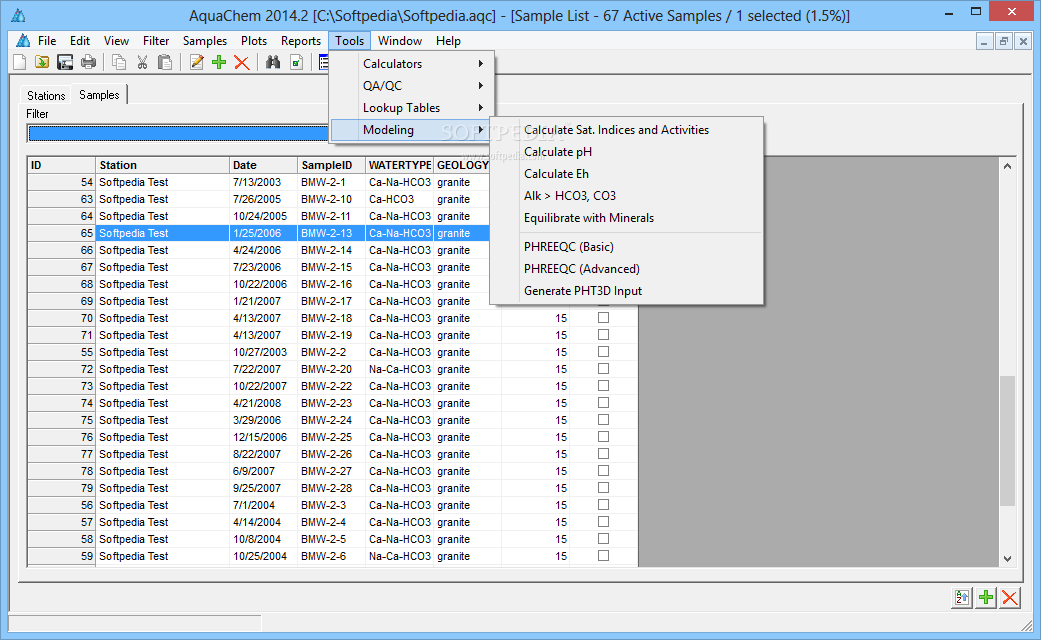Expand the Modeling submenu arrow

click(480, 130)
